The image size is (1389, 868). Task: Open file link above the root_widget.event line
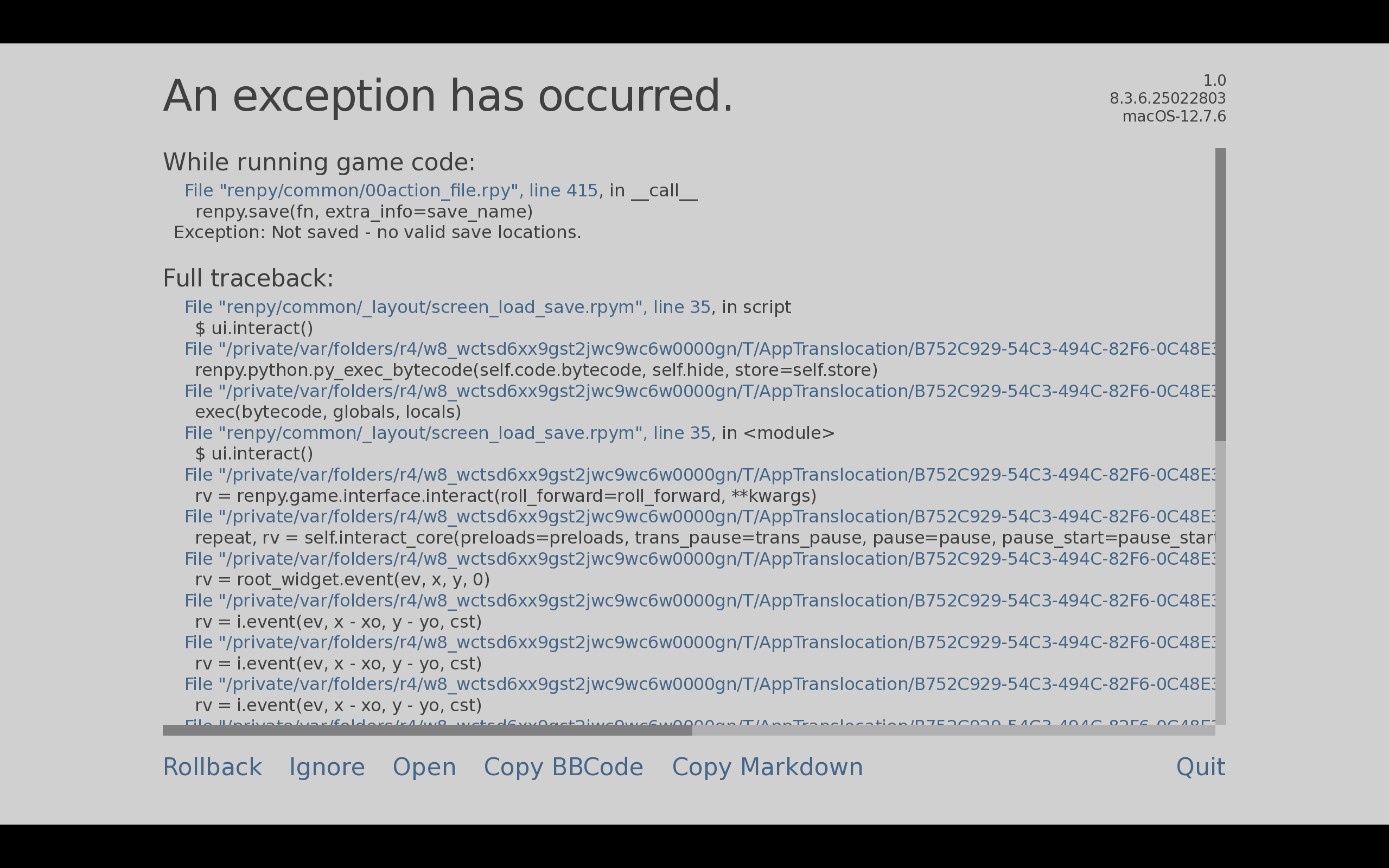[x=689, y=559]
